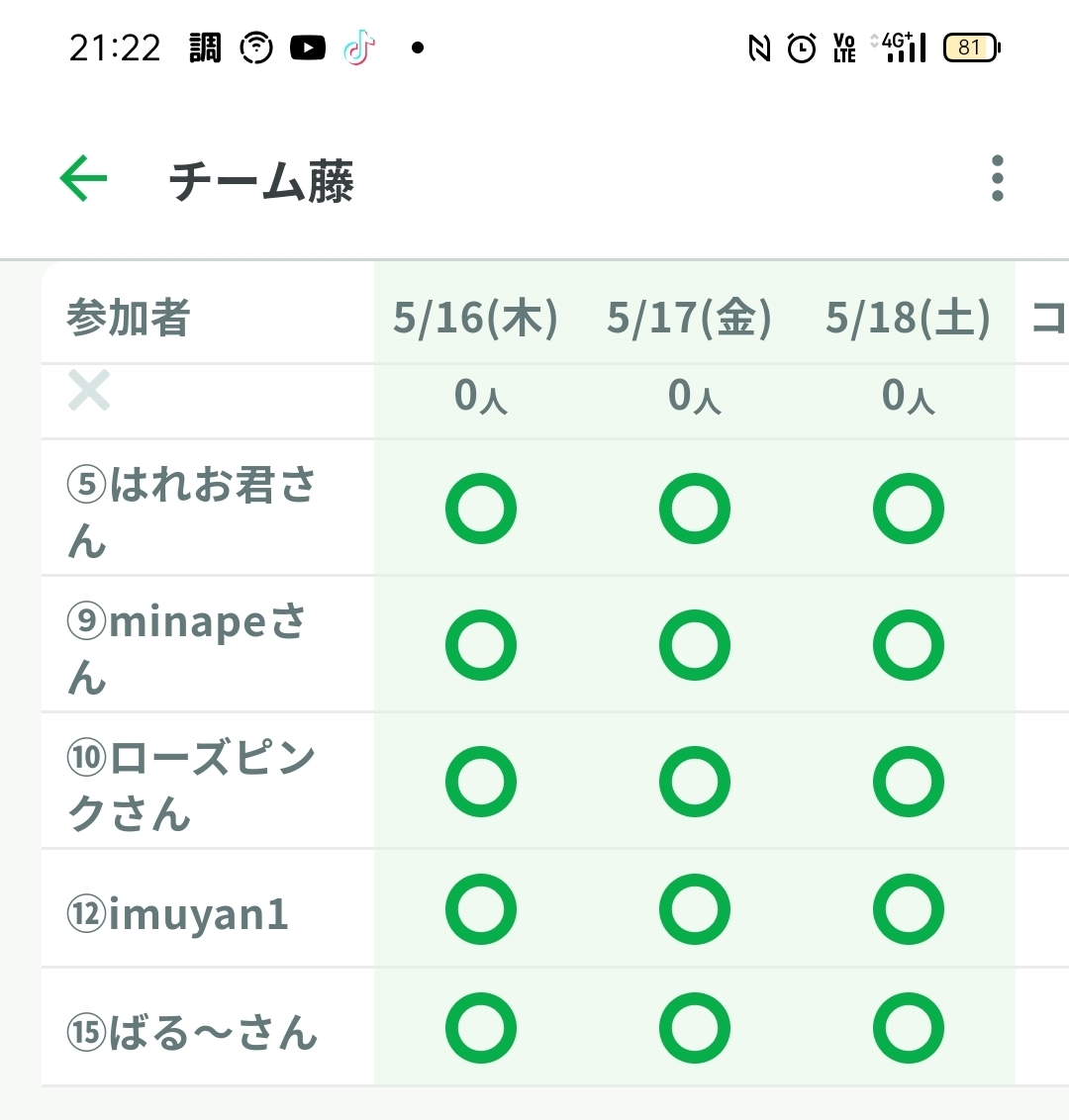Tap はれお君さん's 5/16 circle mark
This screenshot has width=1069, height=1120.
pyautogui.click(x=481, y=509)
